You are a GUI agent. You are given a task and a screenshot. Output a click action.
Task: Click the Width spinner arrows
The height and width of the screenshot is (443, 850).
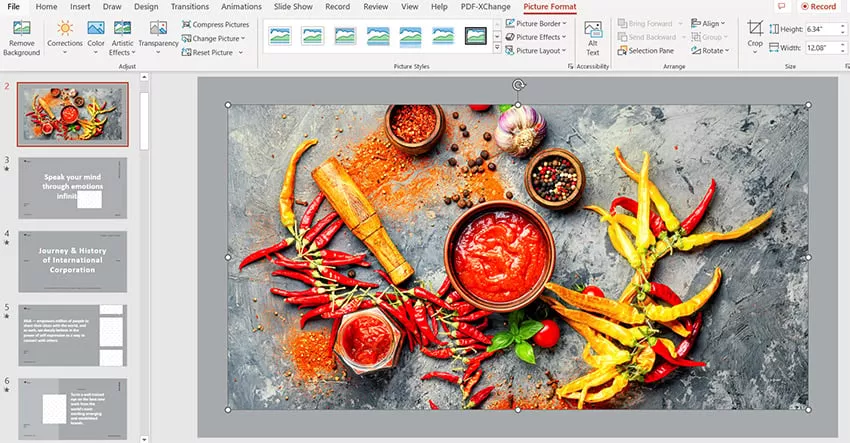pyautogui.click(x=843, y=48)
